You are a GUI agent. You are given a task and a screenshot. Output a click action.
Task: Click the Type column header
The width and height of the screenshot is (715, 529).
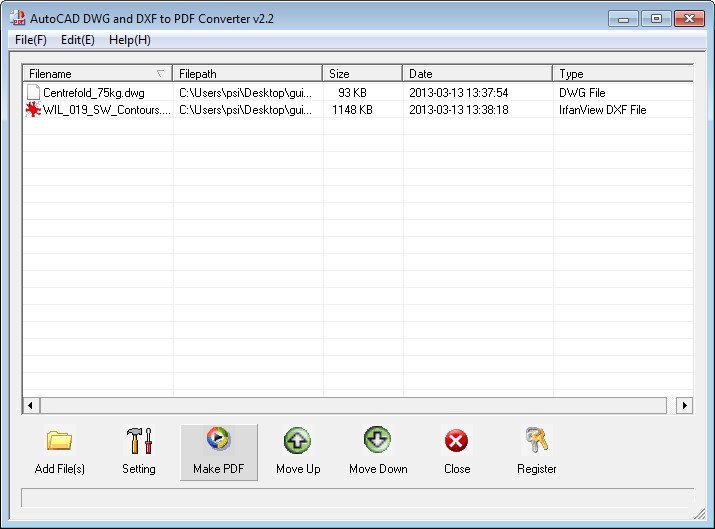coord(623,73)
